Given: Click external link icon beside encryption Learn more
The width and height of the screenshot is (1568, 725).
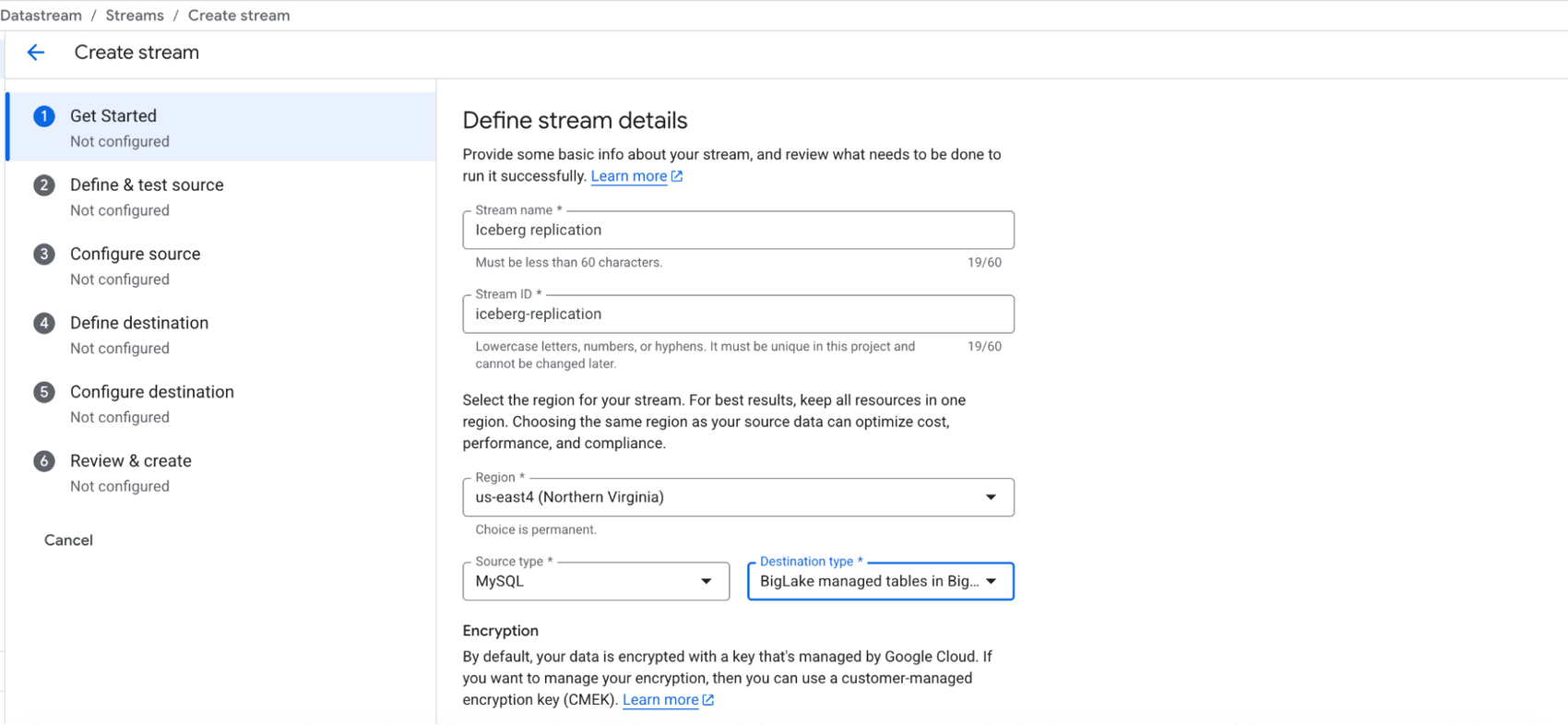Looking at the screenshot, I should [708, 700].
